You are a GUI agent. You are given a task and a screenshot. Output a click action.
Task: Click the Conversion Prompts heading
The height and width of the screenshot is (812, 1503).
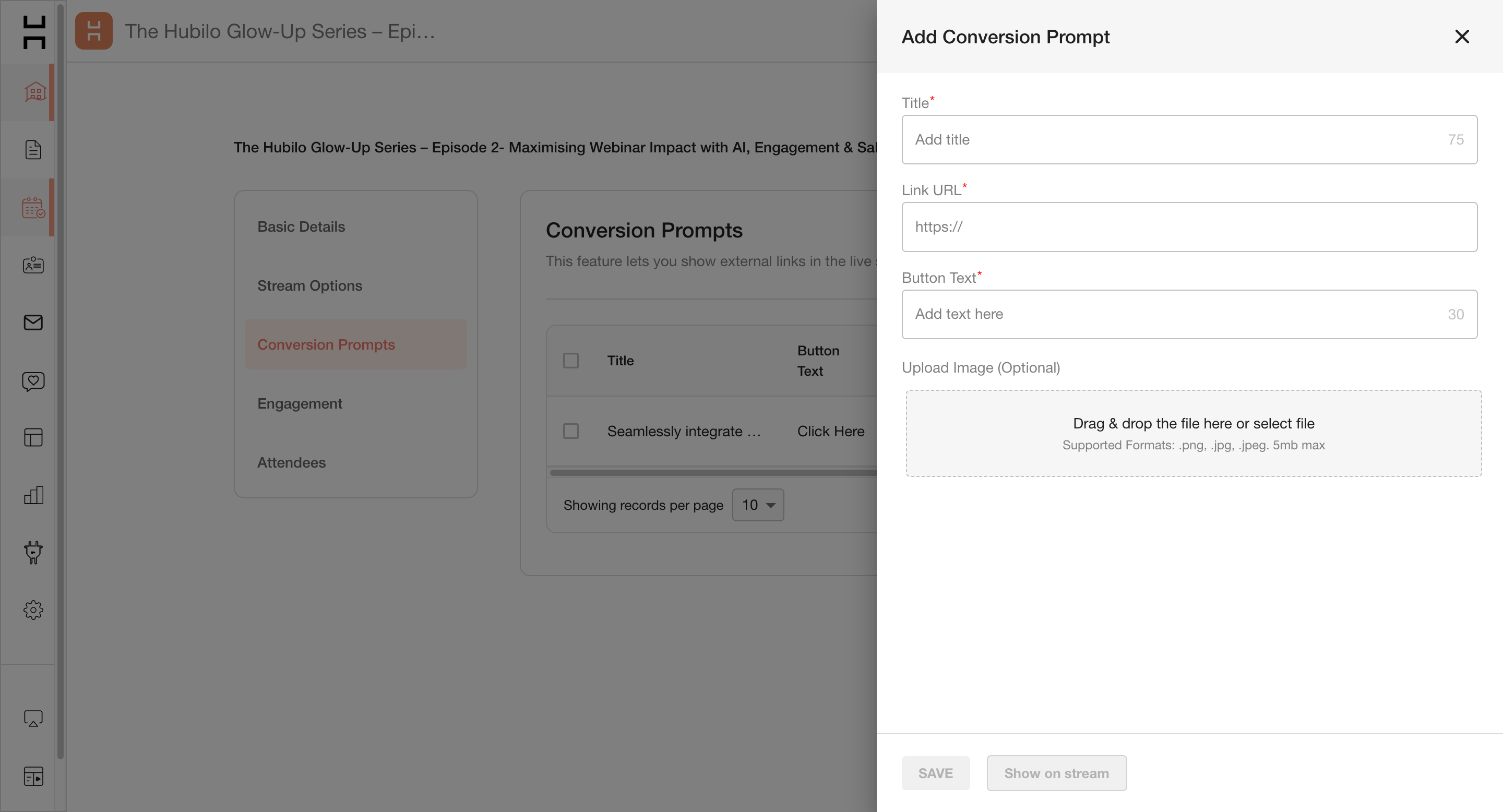click(x=644, y=230)
